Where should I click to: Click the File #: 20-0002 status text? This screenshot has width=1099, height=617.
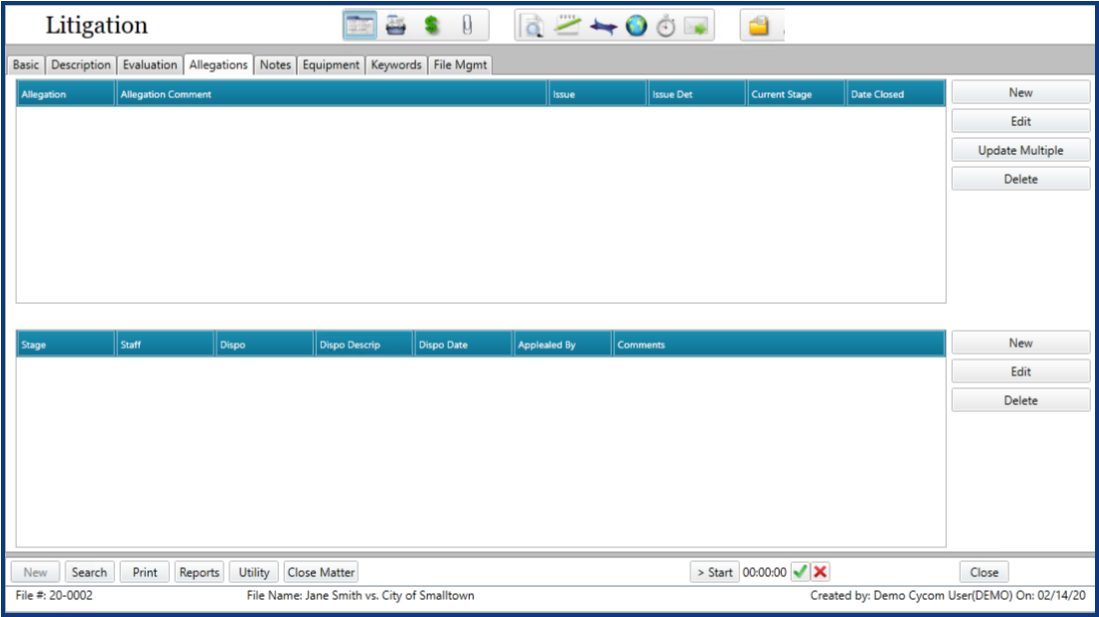(54, 595)
